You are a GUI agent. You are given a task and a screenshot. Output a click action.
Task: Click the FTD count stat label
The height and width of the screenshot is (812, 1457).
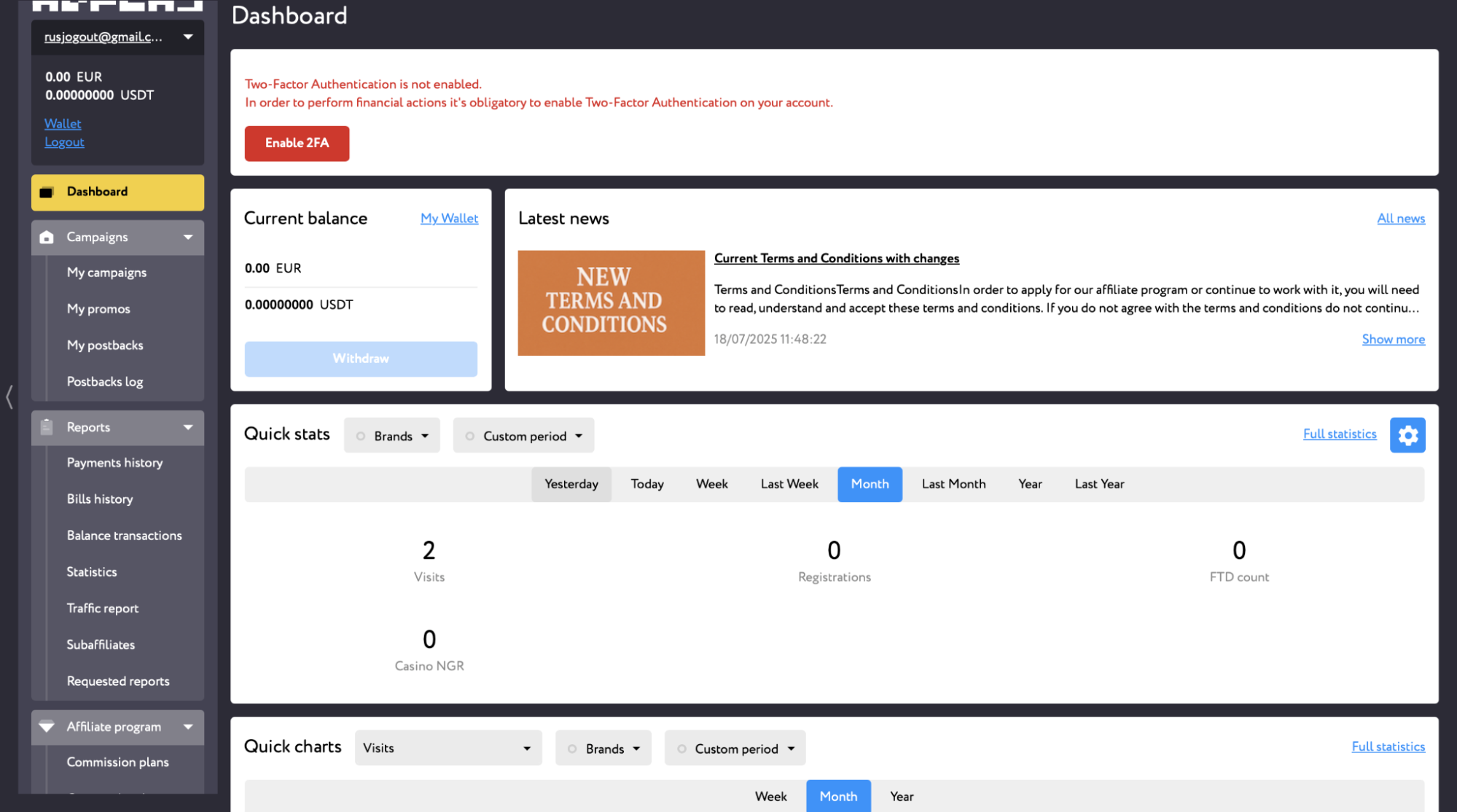click(1239, 577)
